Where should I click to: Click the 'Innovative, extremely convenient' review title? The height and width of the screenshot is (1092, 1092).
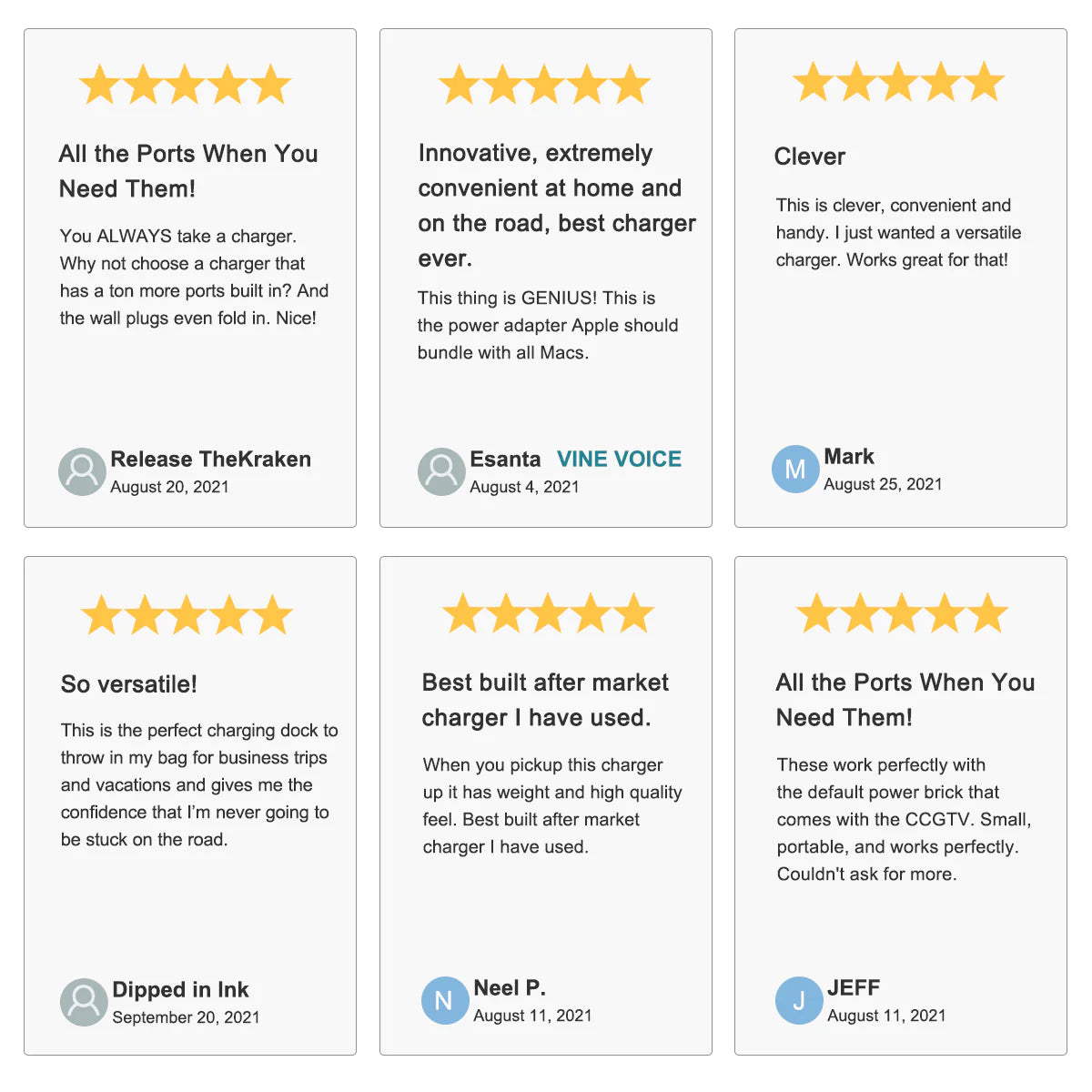(556, 206)
